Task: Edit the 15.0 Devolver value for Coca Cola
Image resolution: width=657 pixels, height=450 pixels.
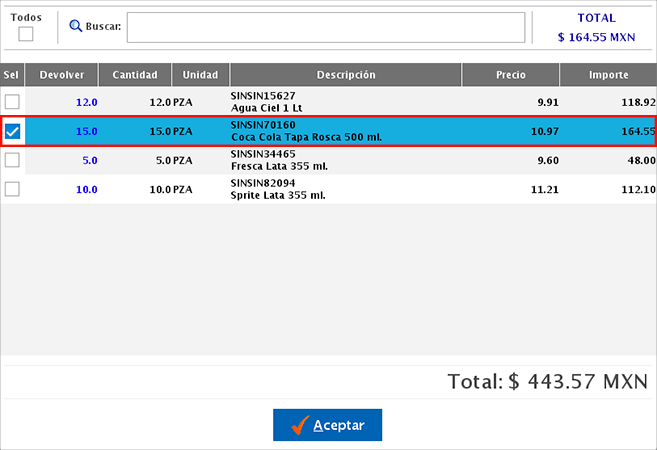Action: point(87,132)
